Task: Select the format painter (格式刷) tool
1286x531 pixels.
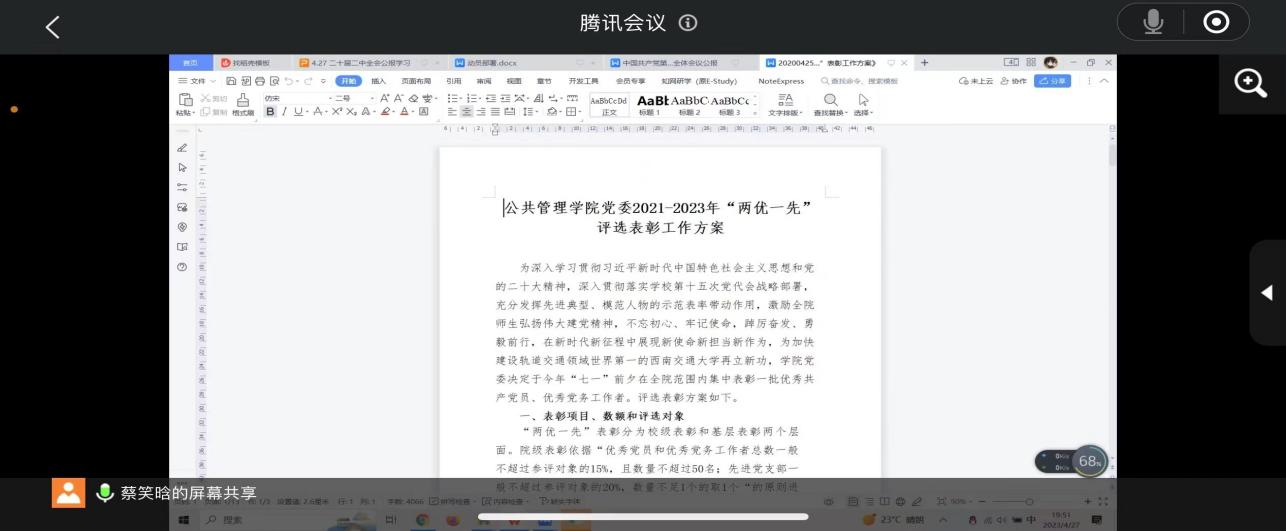Action: click(243, 105)
